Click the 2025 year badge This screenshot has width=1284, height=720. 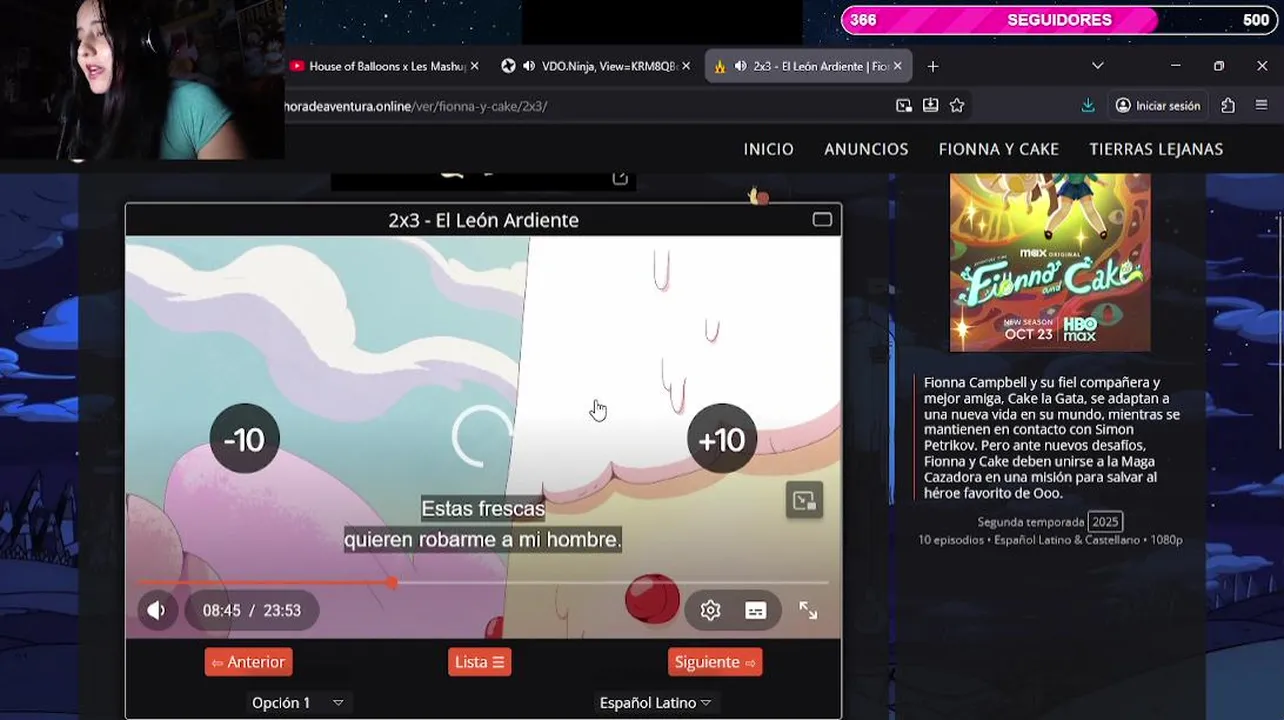(1105, 522)
